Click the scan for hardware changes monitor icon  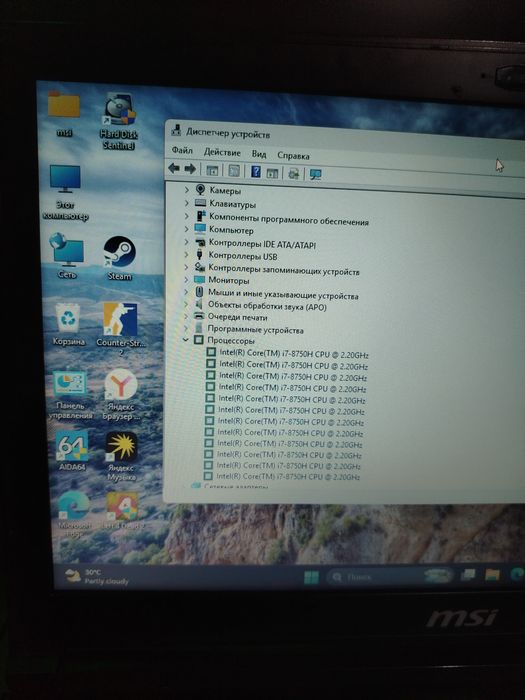(316, 174)
